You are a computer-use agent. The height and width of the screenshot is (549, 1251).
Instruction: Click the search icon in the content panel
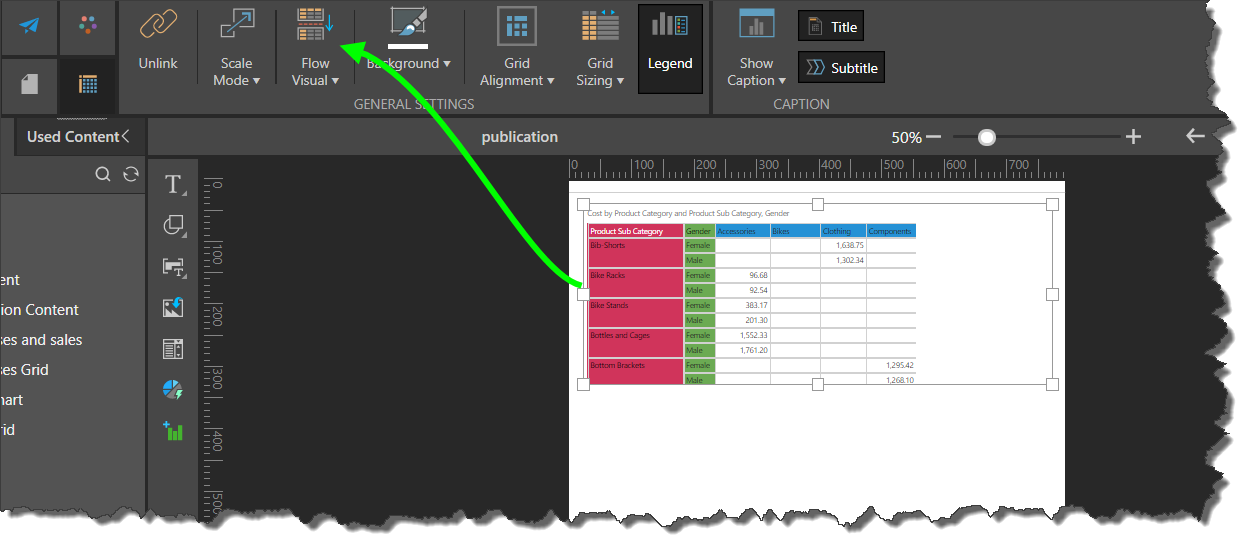103,175
